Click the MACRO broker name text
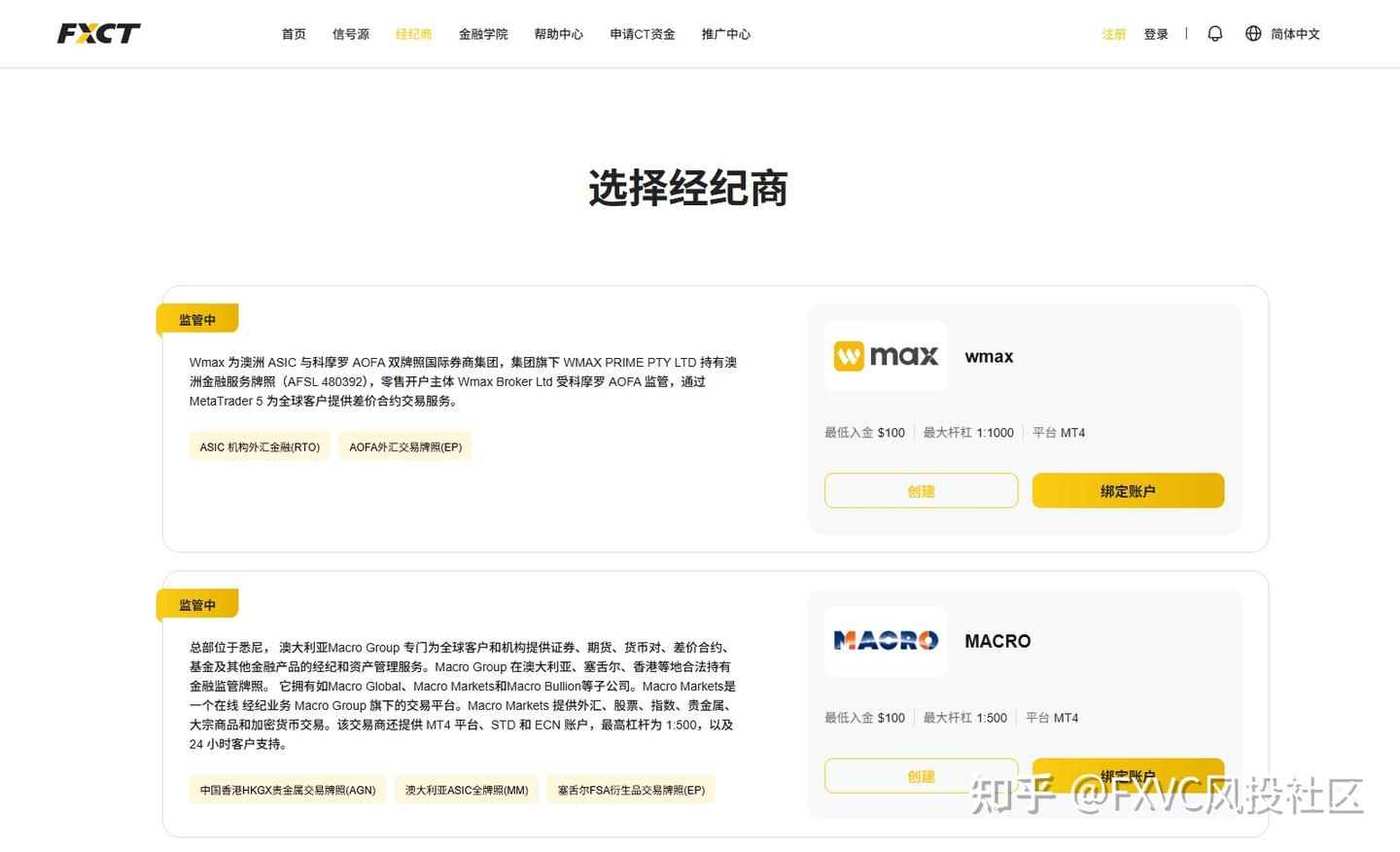Image resolution: width=1400 pixels, height=852 pixels. (x=997, y=641)
